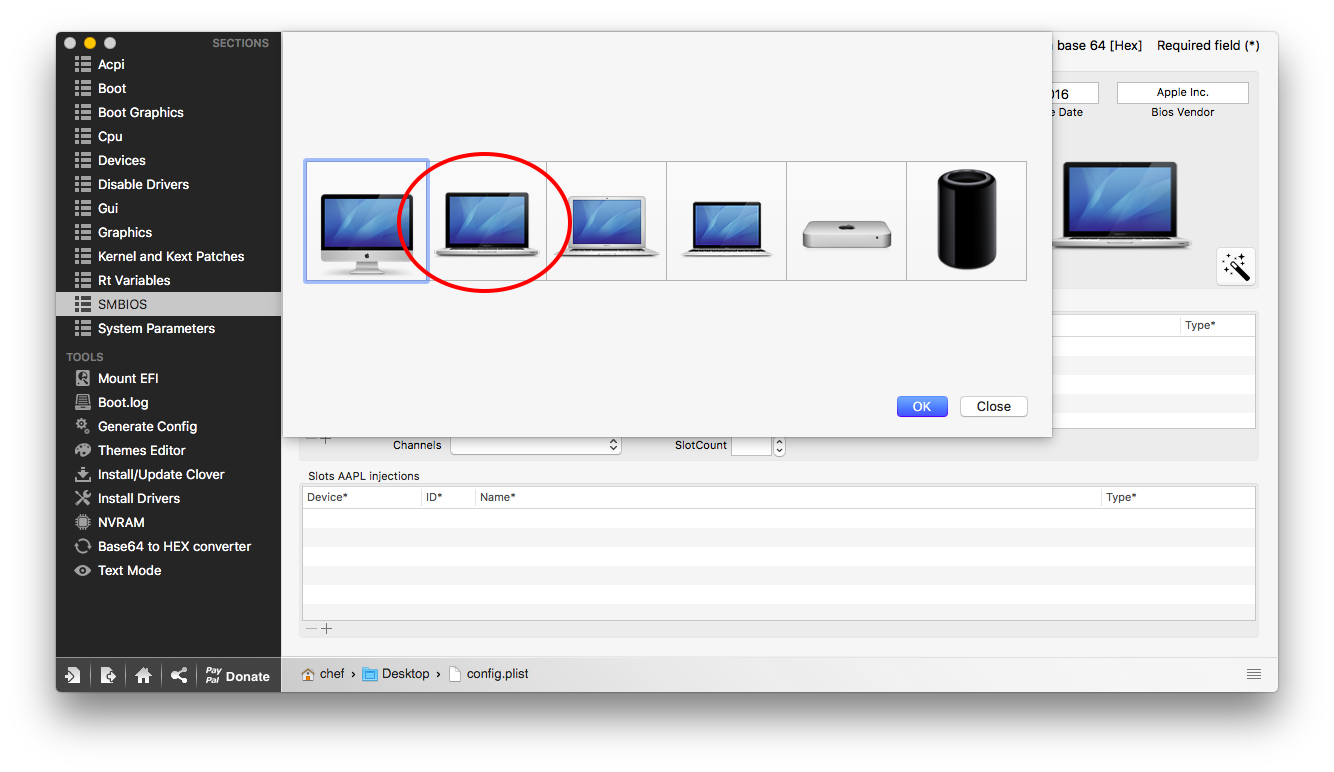The image size is (1334, 772).
Task: Select the small MacBook model thumbnail
Action: [727, 221]
